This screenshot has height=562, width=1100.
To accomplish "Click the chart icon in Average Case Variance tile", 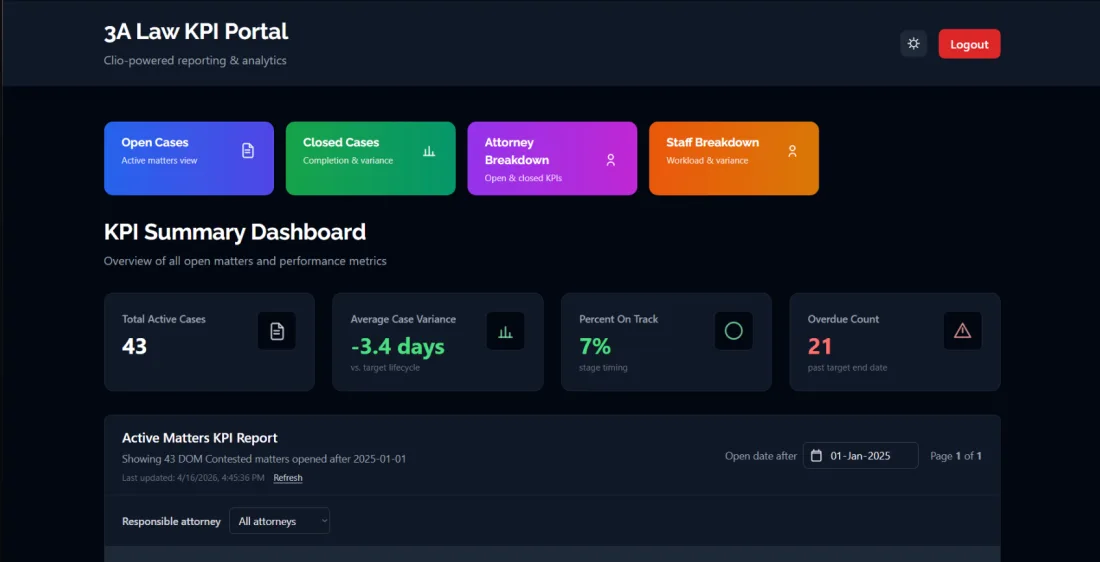I will coord(505,331).
